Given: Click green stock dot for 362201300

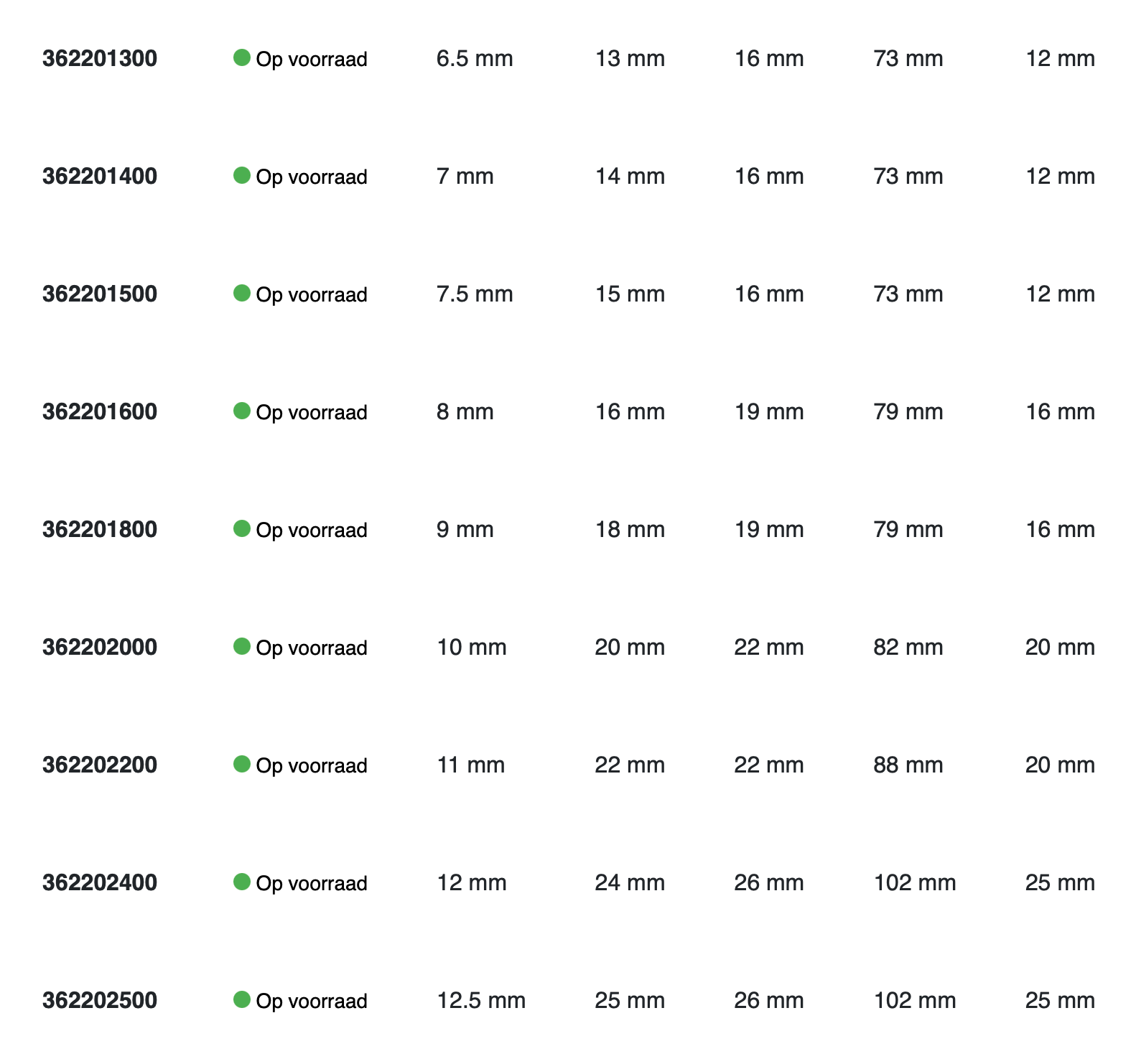Looking at the screenshot, I should point(242,57).
